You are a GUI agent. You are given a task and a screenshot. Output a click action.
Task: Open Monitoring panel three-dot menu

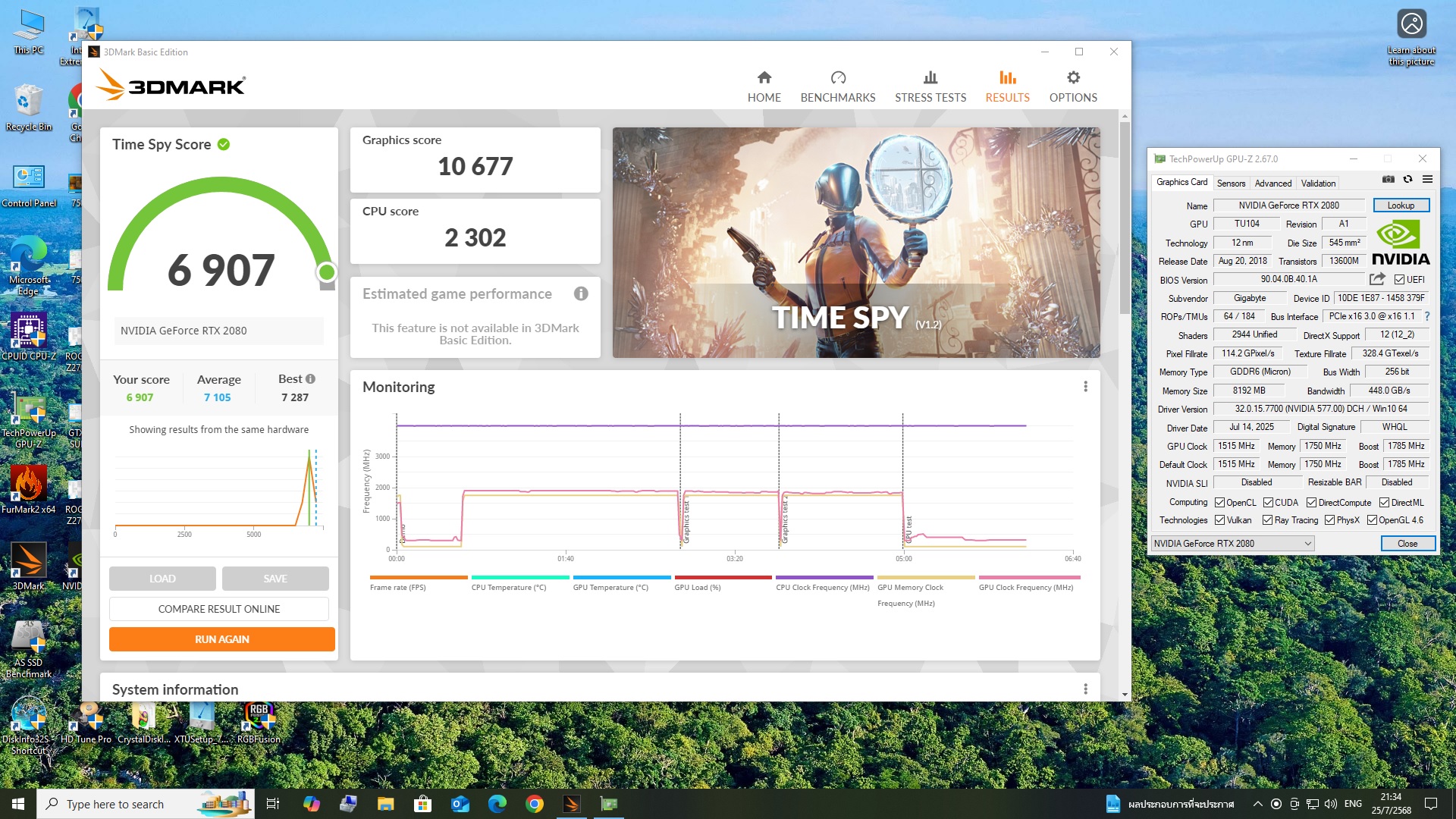[x=1085, y=387]
